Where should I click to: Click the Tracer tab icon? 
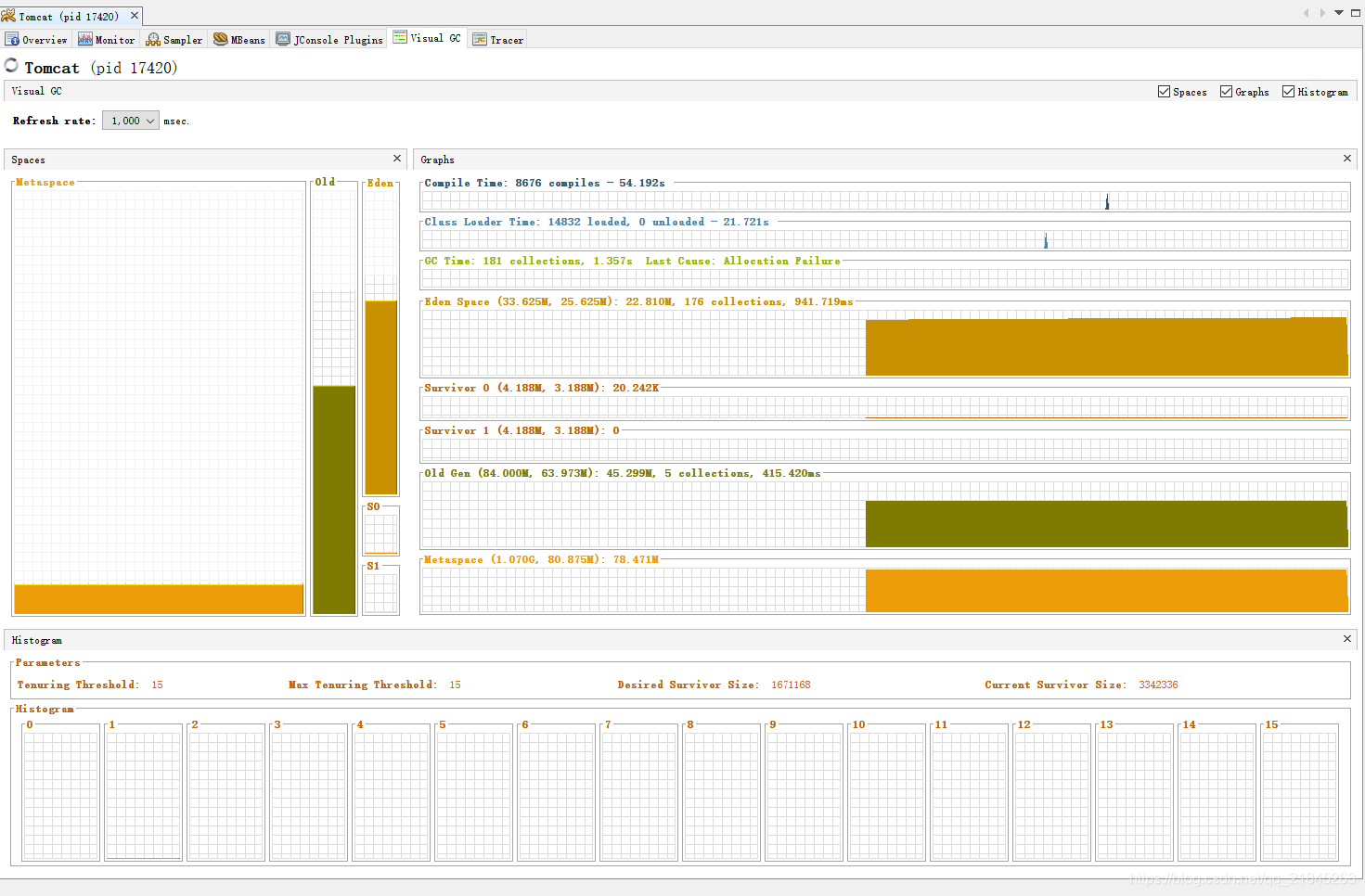pyautogui.click(x=480, y=39)
